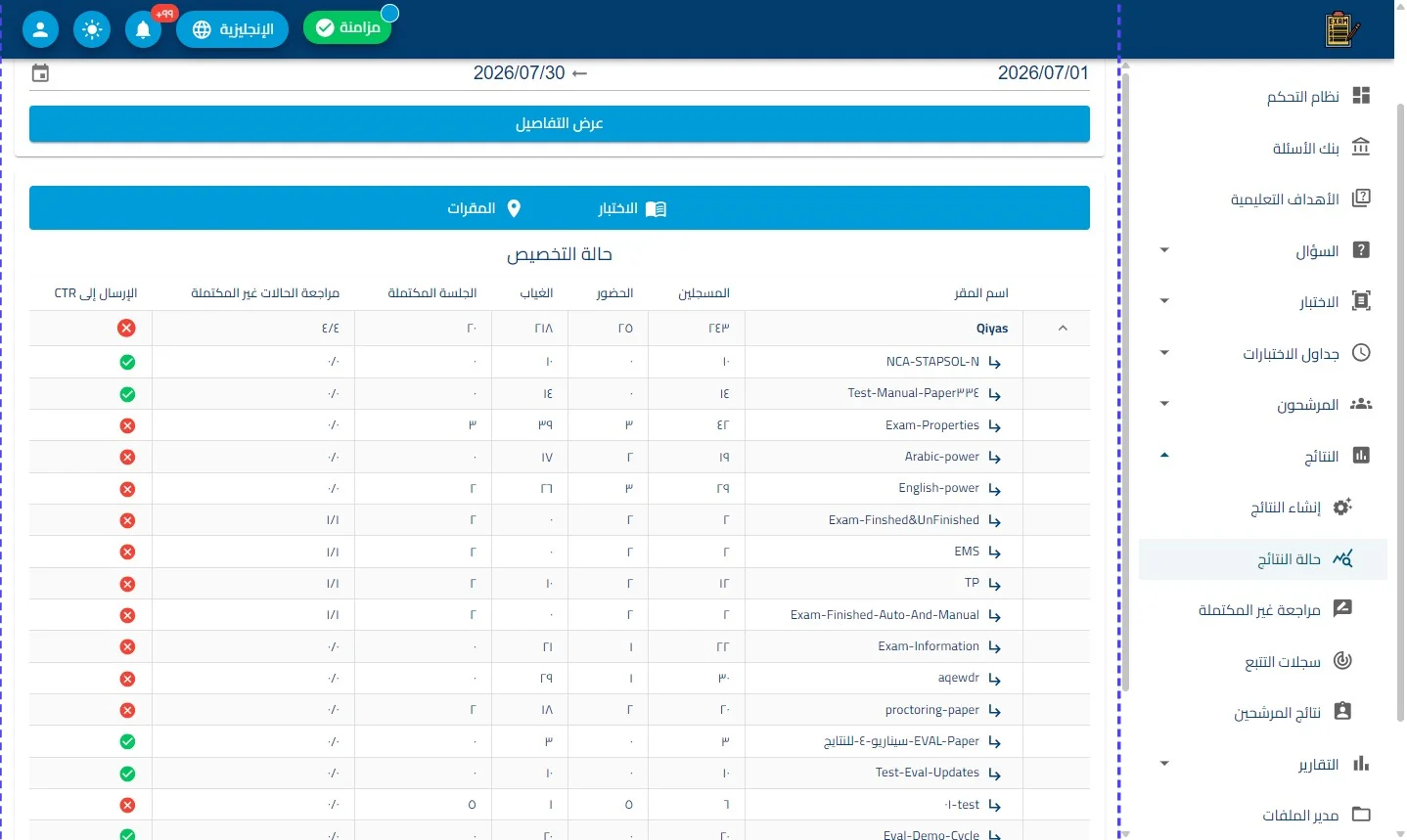Screen dimensions: 1407x840
Task: Click the اسم المقر column header
Action: click(x=981, y=293)
